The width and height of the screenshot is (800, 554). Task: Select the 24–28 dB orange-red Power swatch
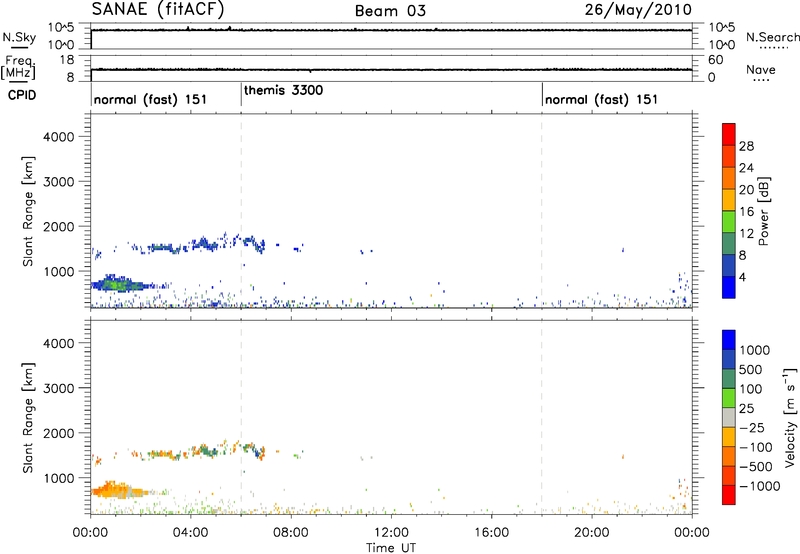[729, 157]
